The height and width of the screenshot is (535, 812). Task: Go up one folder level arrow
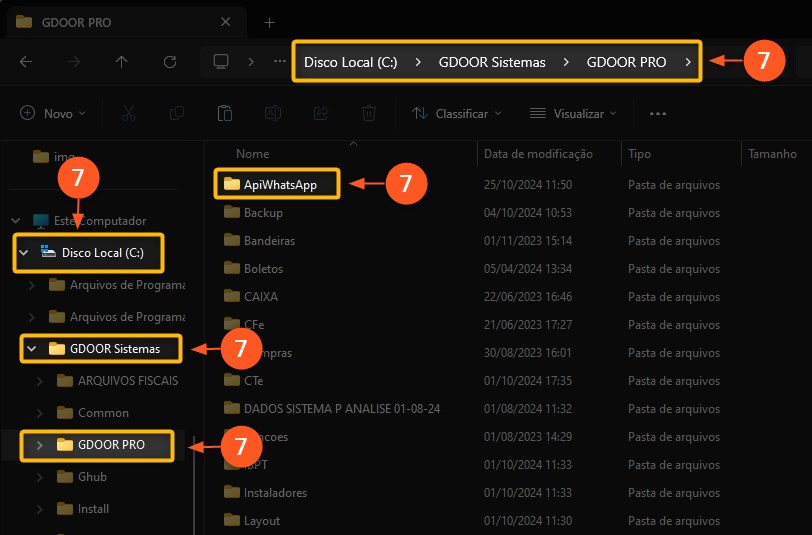[122, 62]
